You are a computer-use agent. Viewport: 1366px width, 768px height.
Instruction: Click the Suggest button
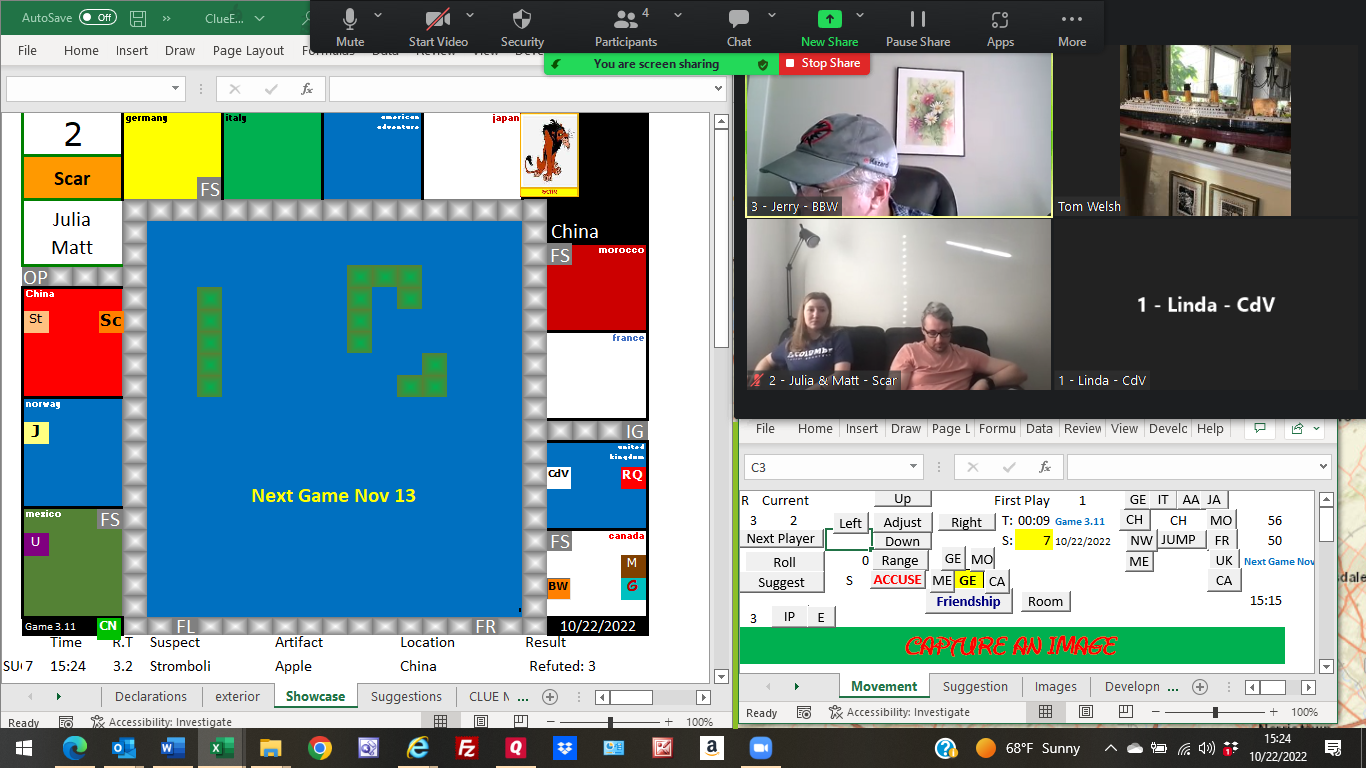pyautogui.click(x=781, y=582)
